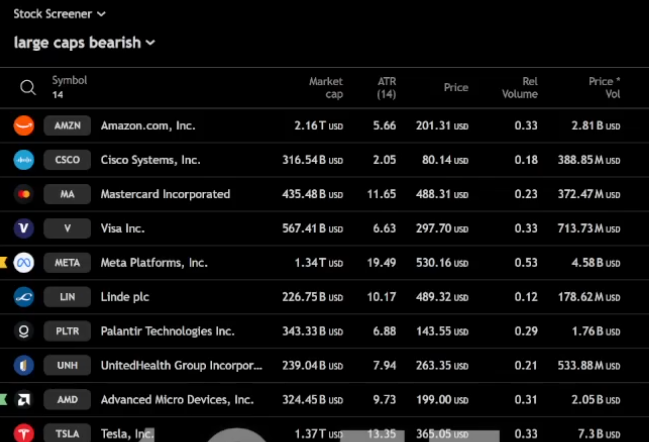Click the Amazon logo icon
The width and height of the screenshot is (649, 442).
[x=24, y=125]
